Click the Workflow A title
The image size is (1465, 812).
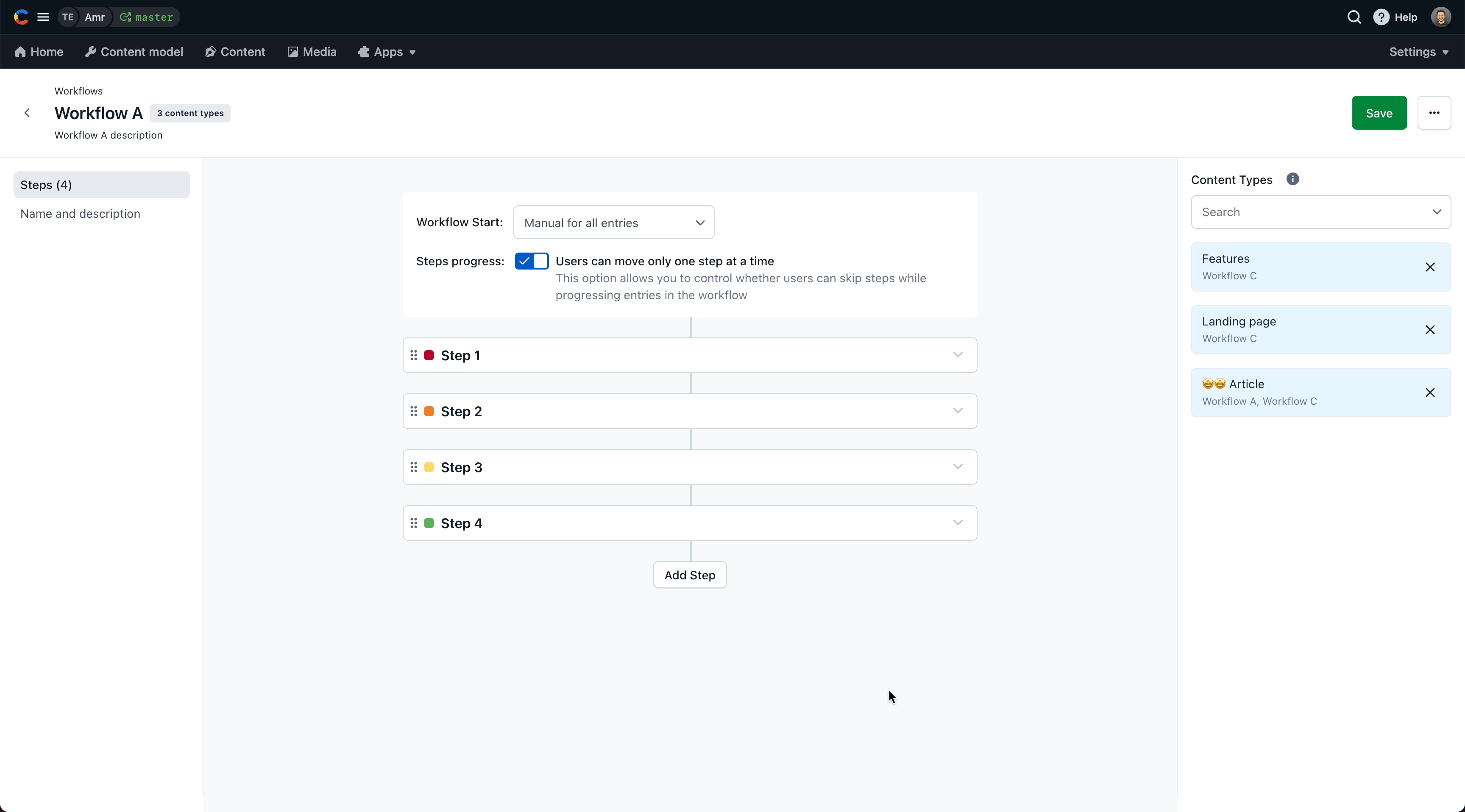click(x=98, y=113)
